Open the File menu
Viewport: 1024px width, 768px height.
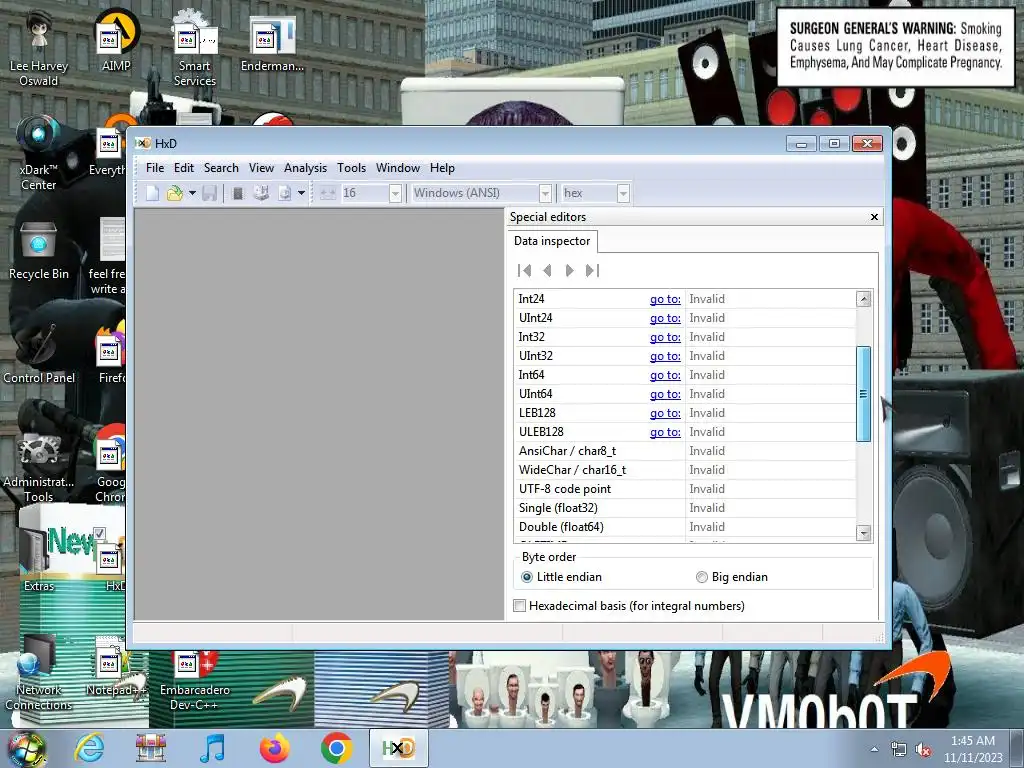coord(155,168)
